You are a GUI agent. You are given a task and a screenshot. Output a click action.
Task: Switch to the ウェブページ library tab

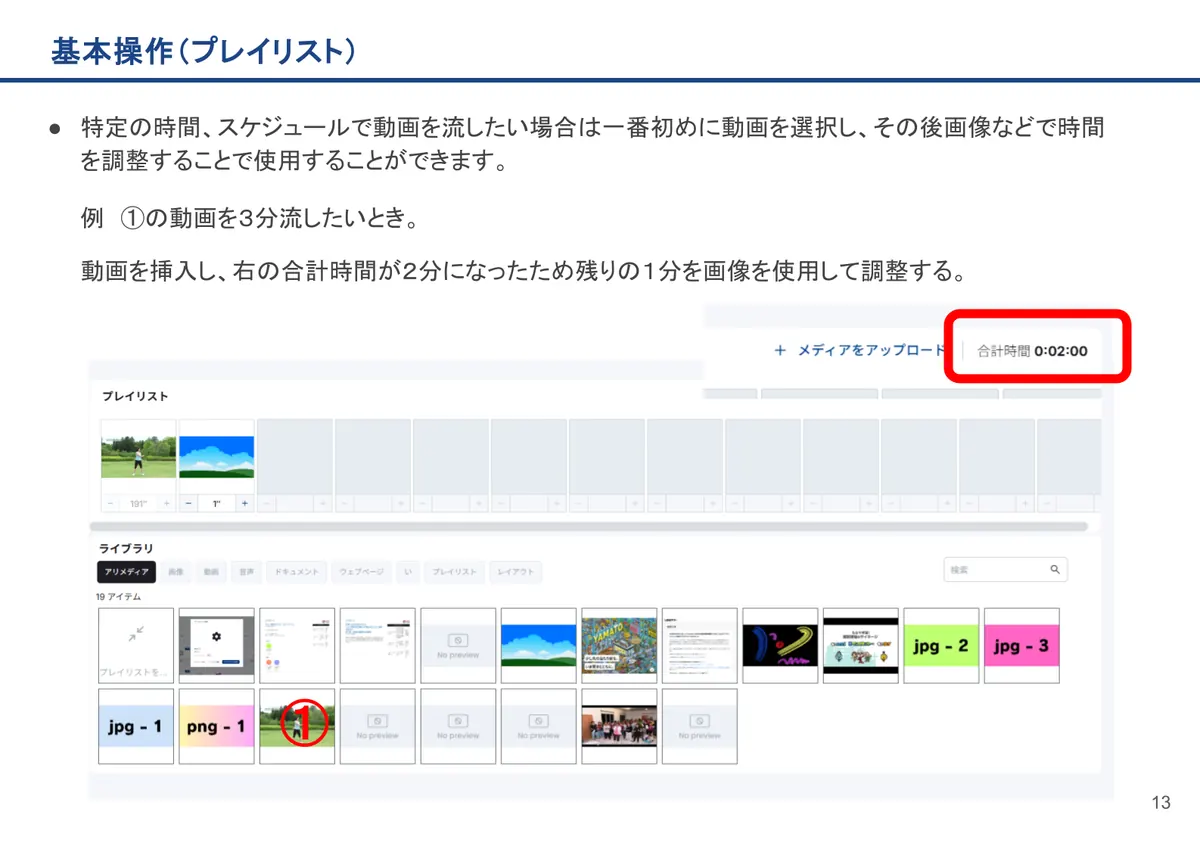(x=362, y=572)
